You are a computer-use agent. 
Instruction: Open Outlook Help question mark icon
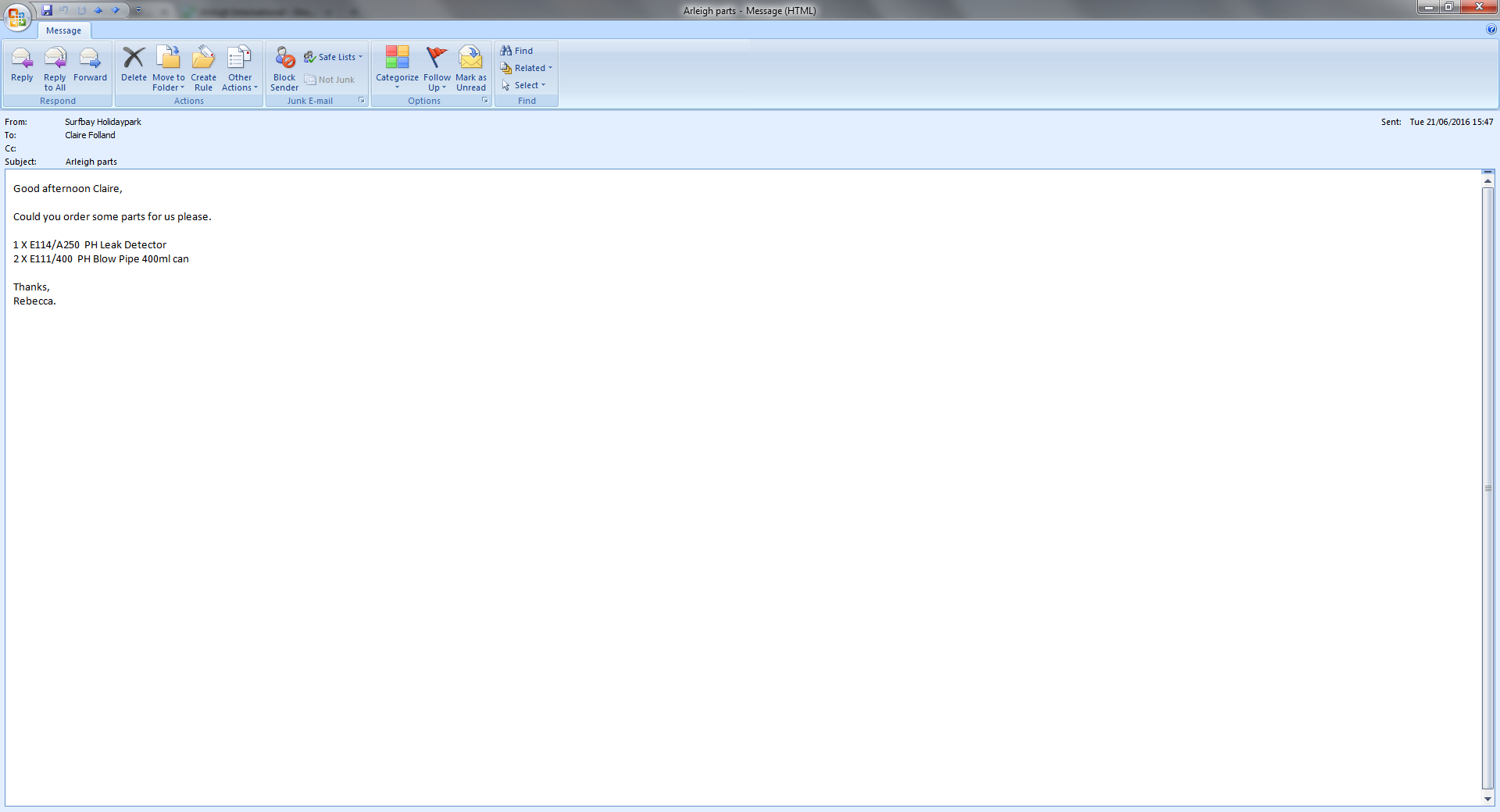tap(1491, 30)
